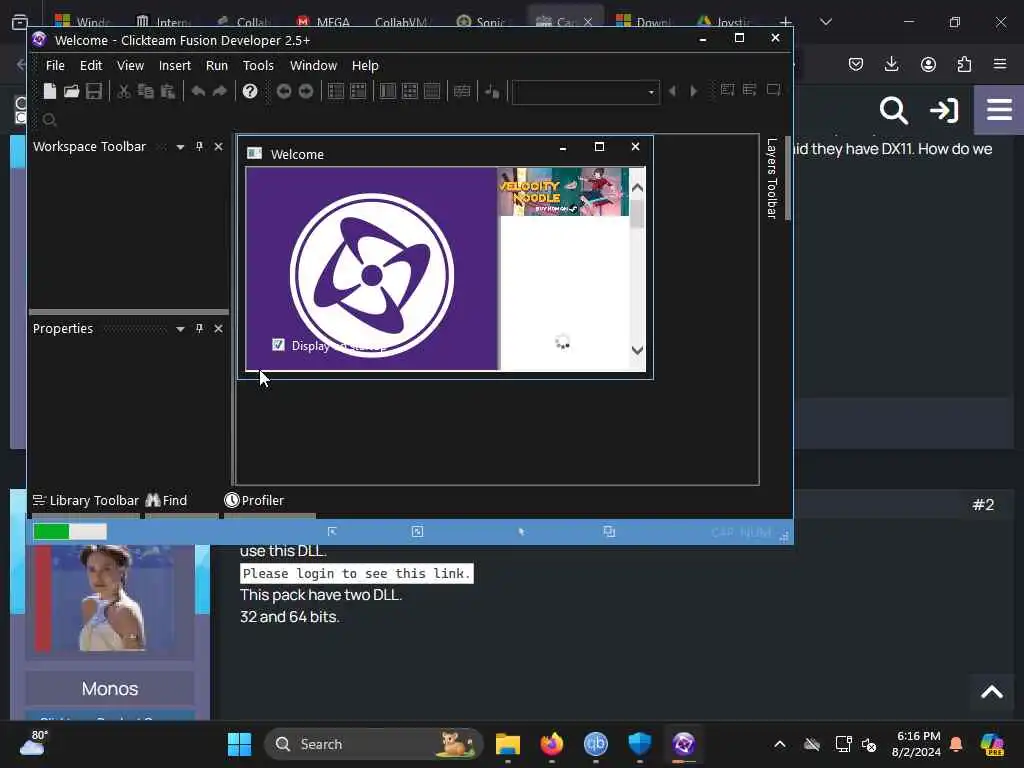The height and width of the screenshot is (768, 1024).
Task: Click the forum search magnifier icon
Action: tap(893, 110)
